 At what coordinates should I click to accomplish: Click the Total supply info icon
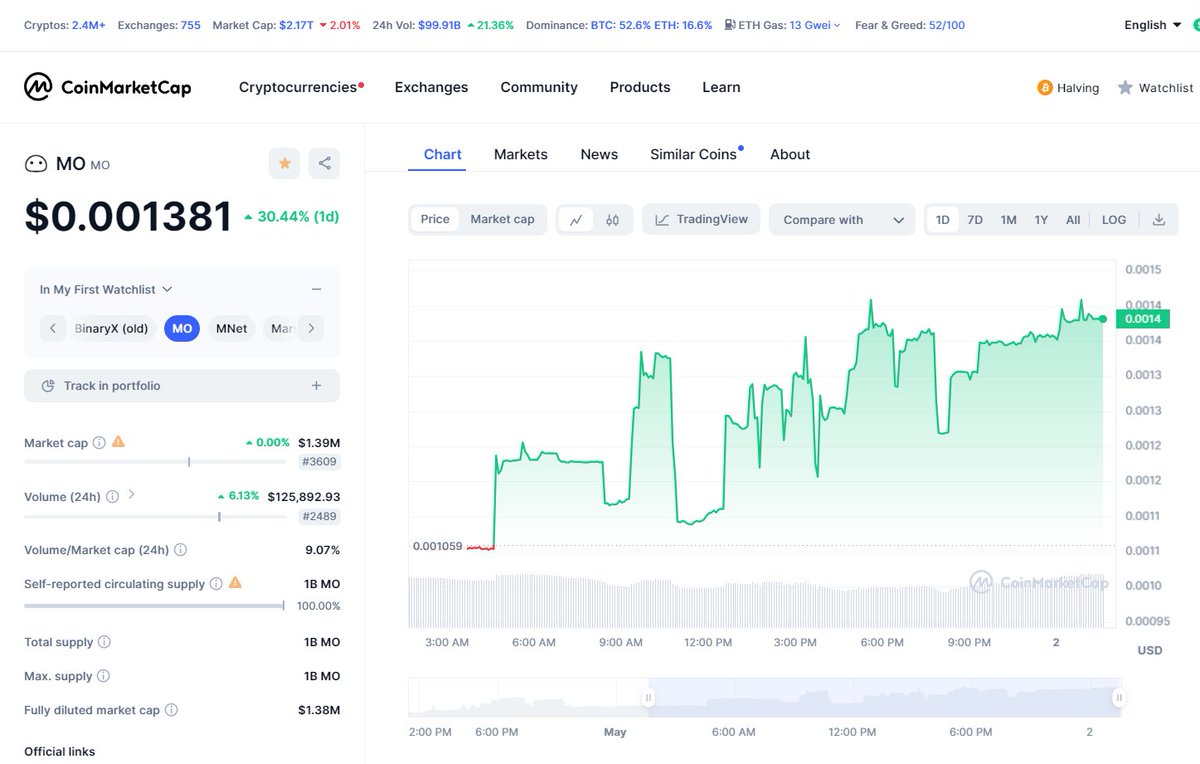[x=104, y=642]
